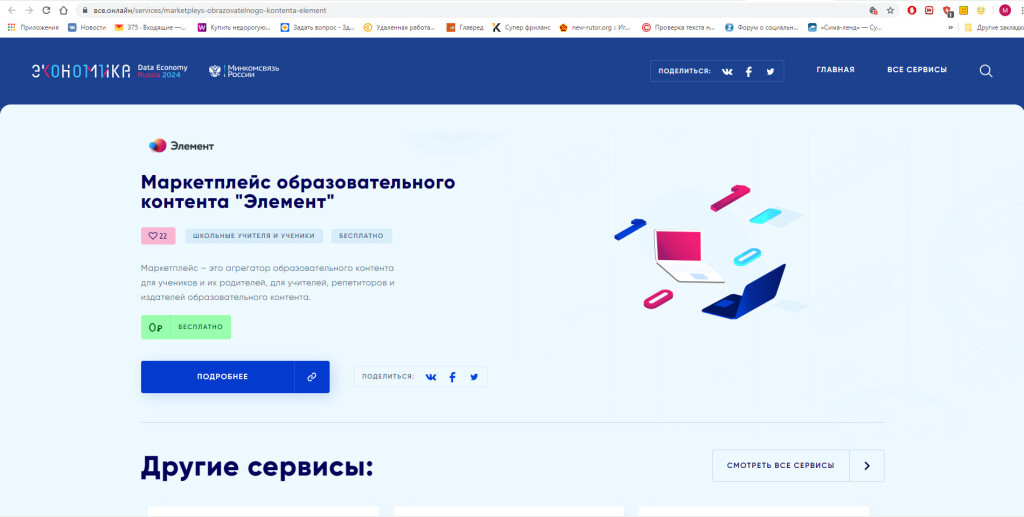Open ВСЕ СЕРВИСЫ in navigation

click(x=917, y=70)
